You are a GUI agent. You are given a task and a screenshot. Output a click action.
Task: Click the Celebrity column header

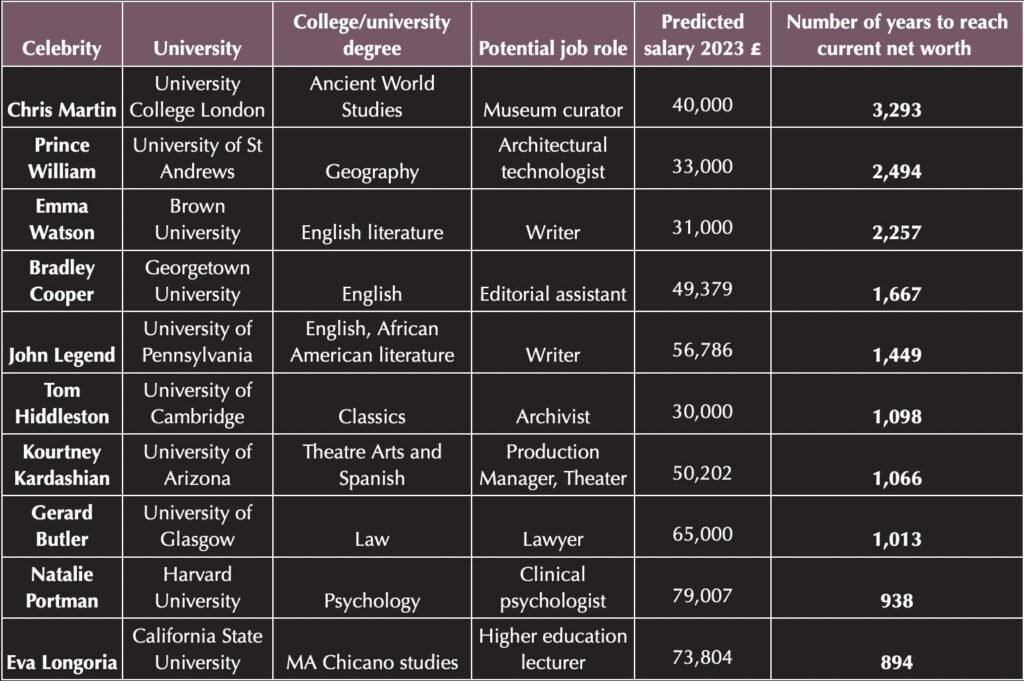(x=63, y=48)
